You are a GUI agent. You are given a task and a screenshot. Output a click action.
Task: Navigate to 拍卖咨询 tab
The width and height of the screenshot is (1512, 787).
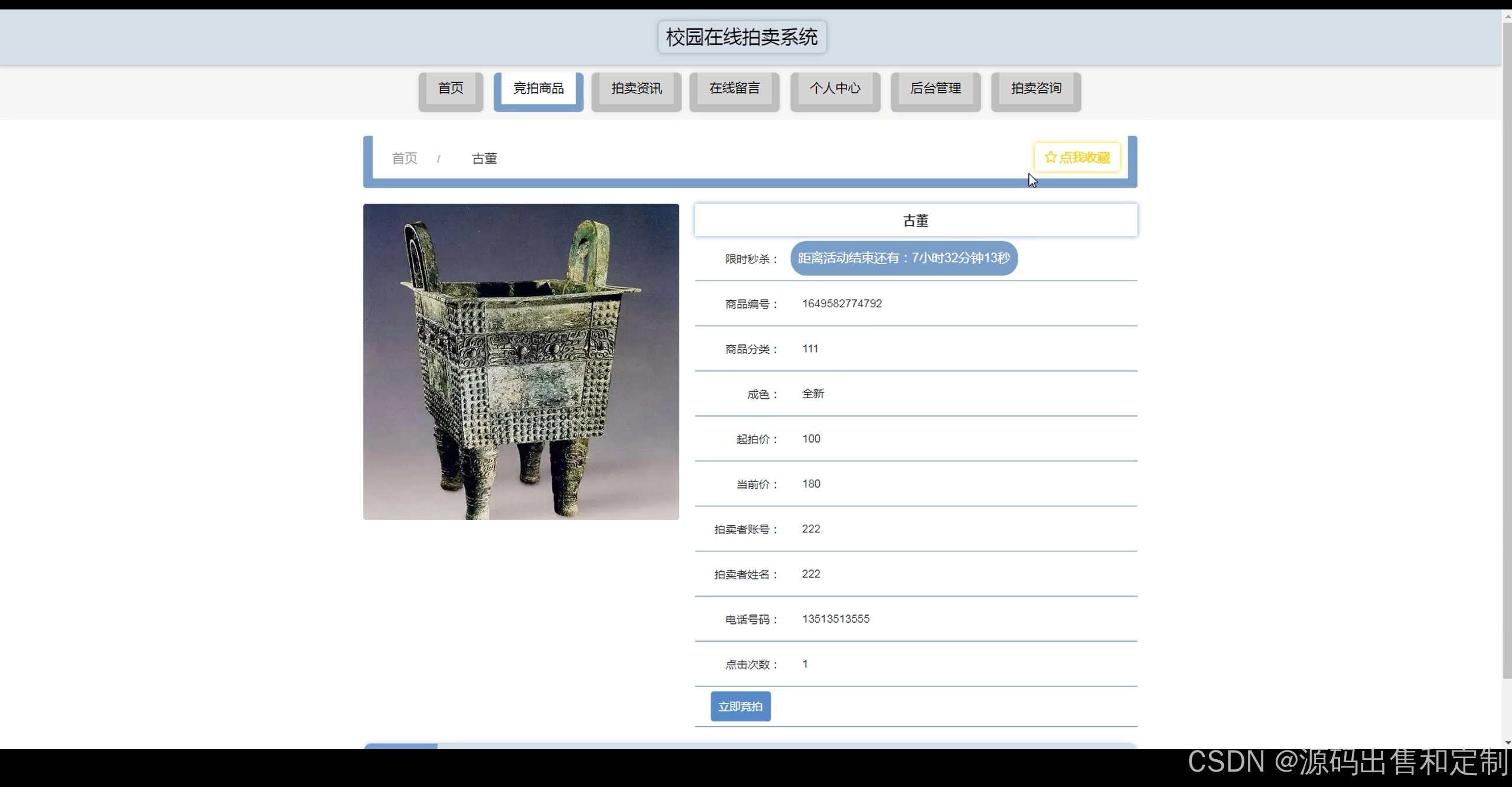1035,89
